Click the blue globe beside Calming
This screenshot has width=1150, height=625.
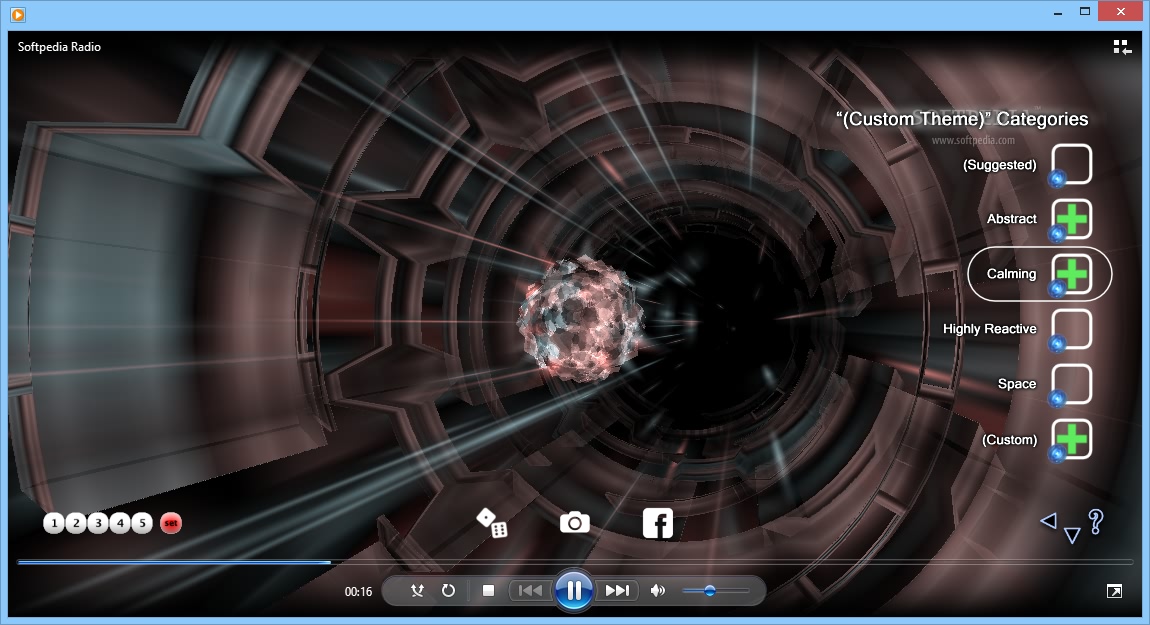(1058, 289)
